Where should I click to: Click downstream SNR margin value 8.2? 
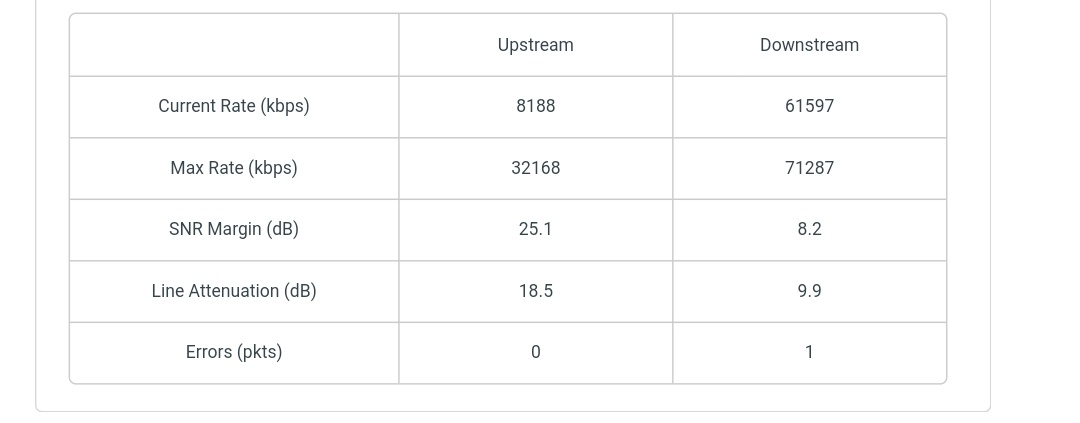[809, 229]
